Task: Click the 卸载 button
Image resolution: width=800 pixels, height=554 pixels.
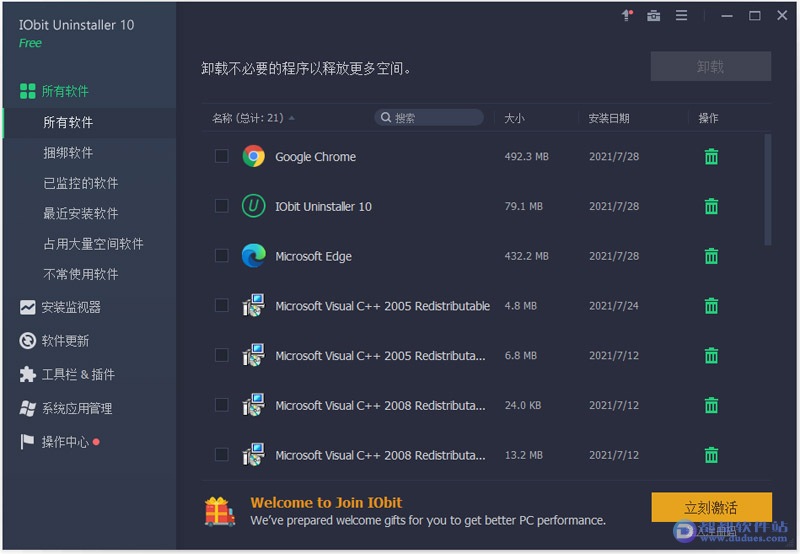Action: coord(710,66)
